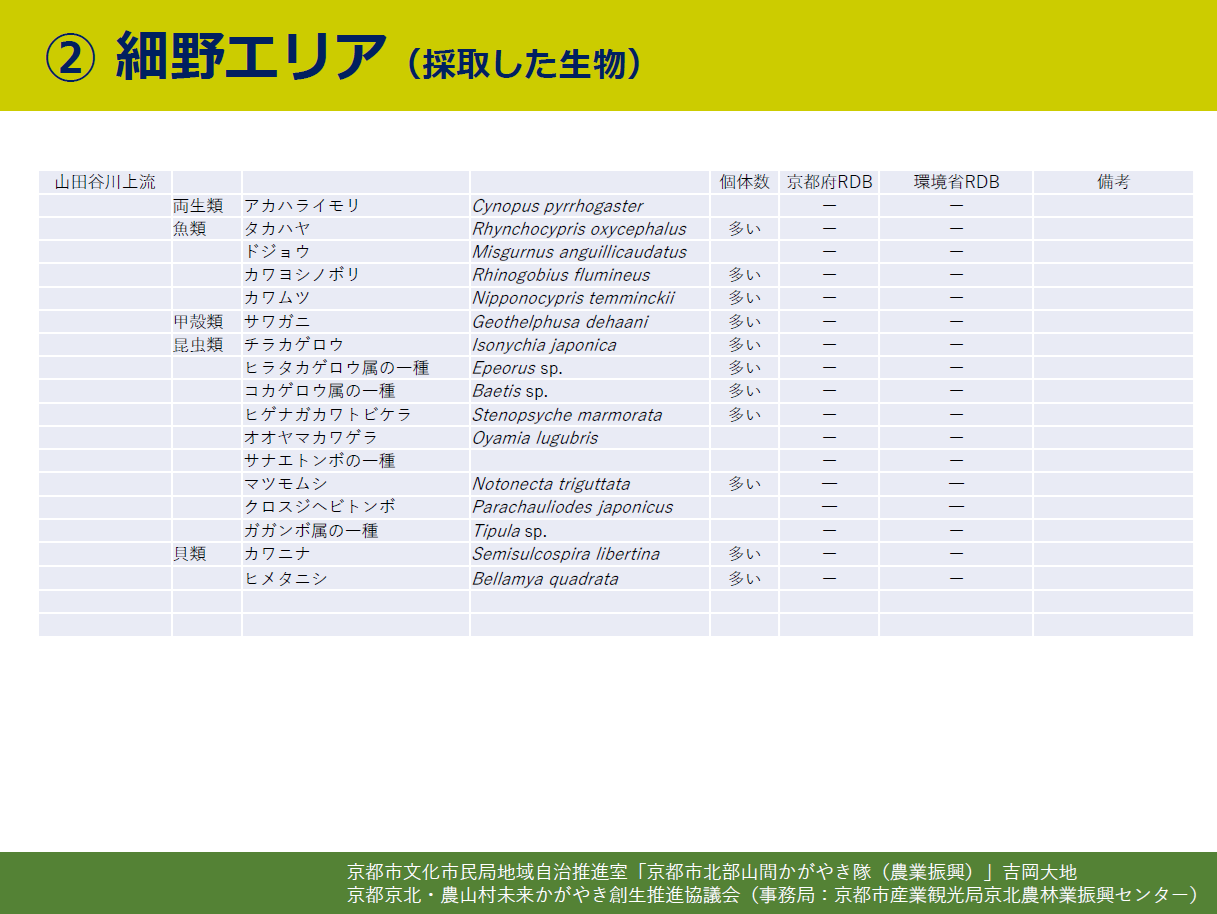Select the 魚類 category cell

(x=189, y=229)
